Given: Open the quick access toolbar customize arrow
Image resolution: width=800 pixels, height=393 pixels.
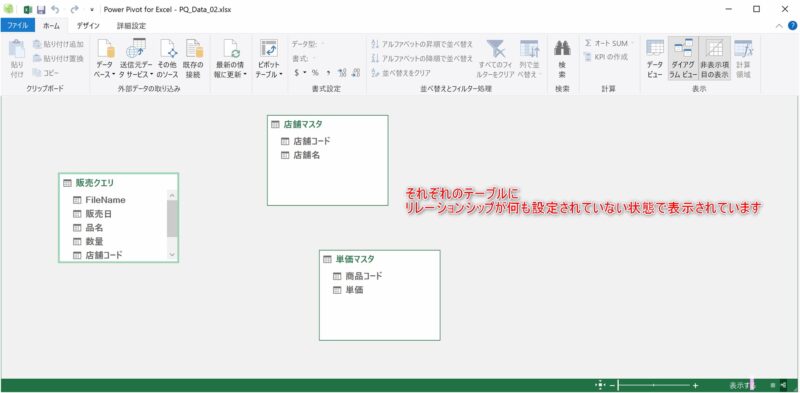Looking at the screenshot, I should (91, 10).
